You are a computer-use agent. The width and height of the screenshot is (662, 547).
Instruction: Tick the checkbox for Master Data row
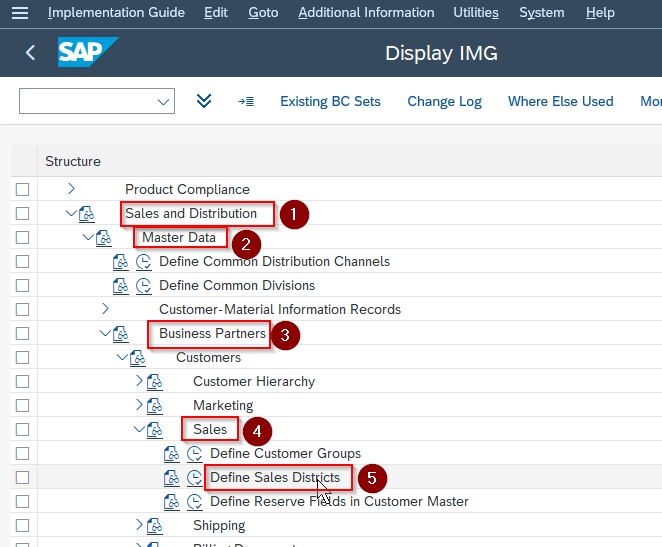coord(22,238)
